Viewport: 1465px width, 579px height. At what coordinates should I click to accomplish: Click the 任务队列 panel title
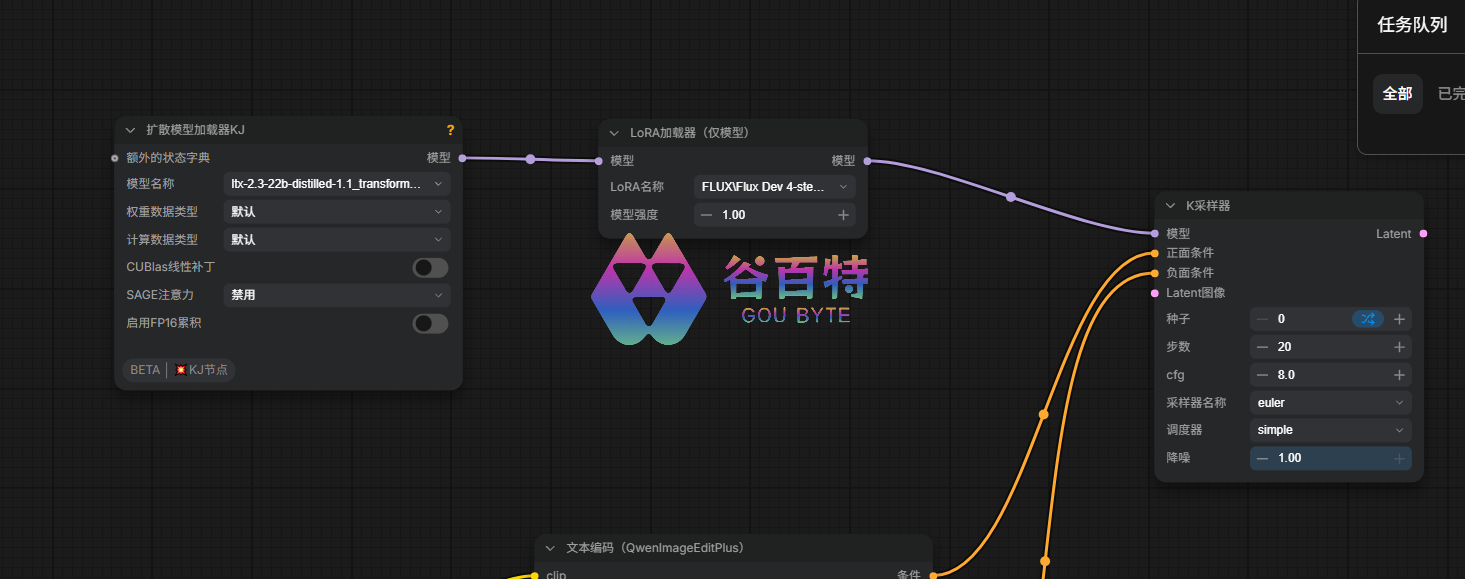[1412, 25]
